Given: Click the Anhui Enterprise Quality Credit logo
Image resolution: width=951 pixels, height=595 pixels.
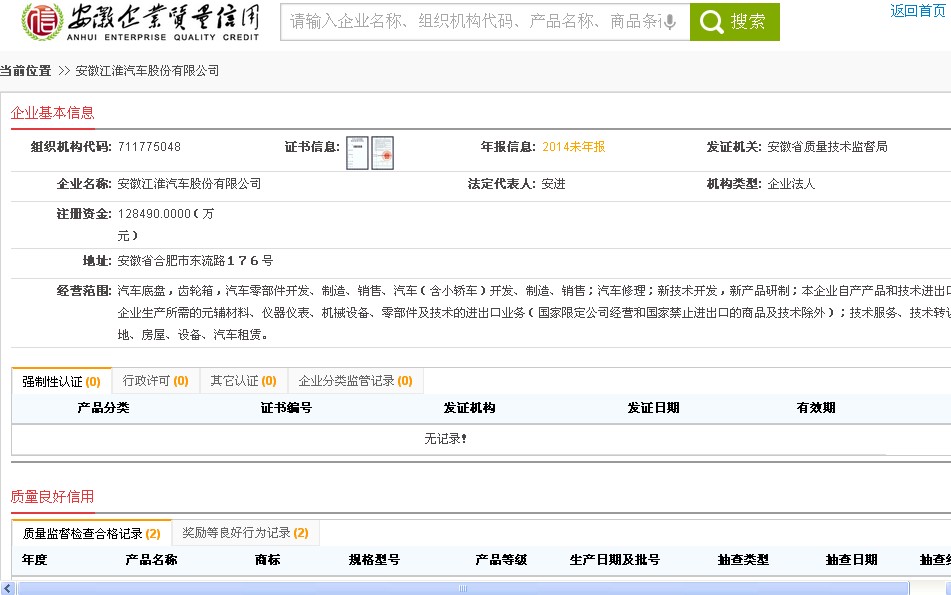Looking at the screenshot, I should [141, 21].
